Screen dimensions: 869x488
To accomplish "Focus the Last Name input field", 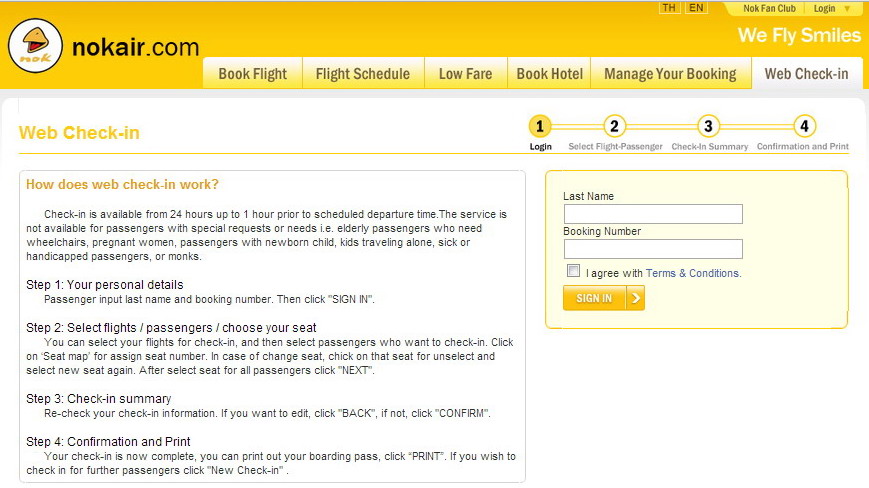I will tap(653, 214).
